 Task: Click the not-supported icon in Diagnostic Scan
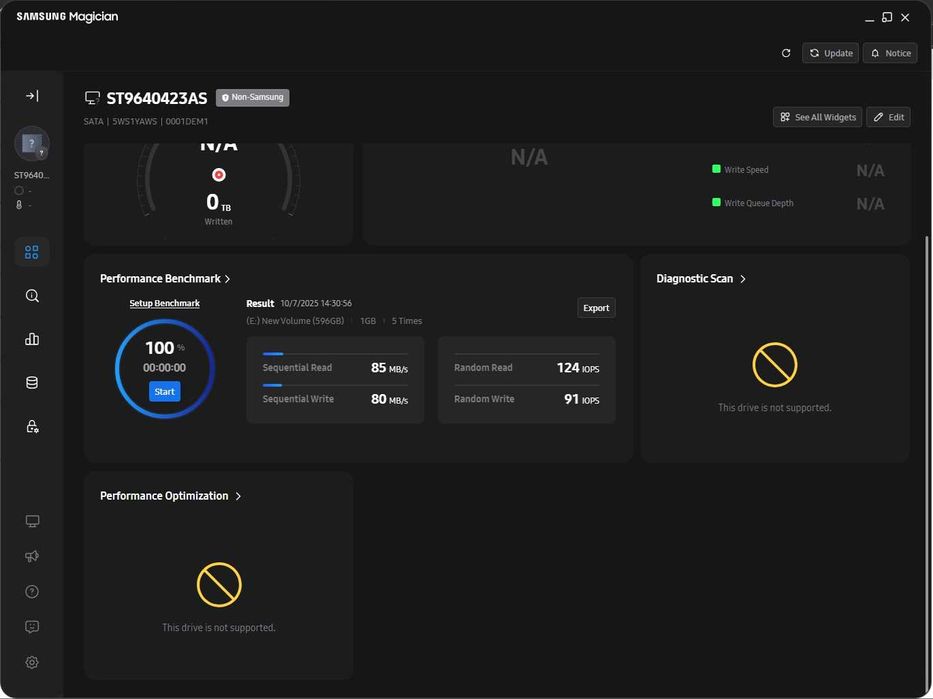pyautogui.click(x=775, y=365)
